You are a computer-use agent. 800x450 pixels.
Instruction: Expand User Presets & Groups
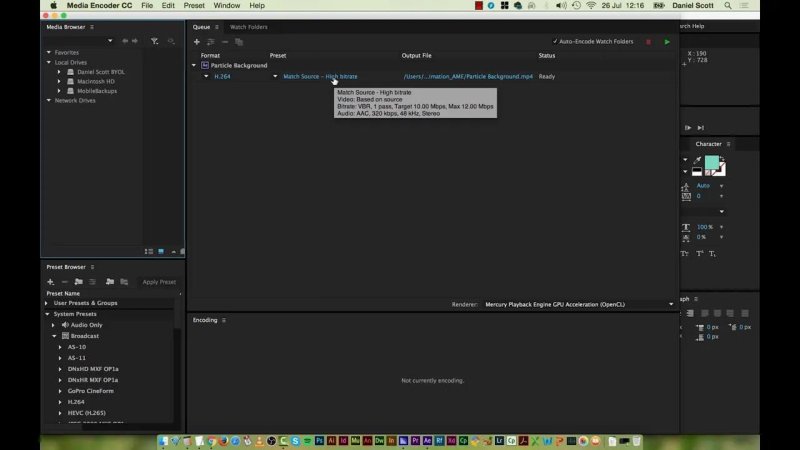[46, 303]
